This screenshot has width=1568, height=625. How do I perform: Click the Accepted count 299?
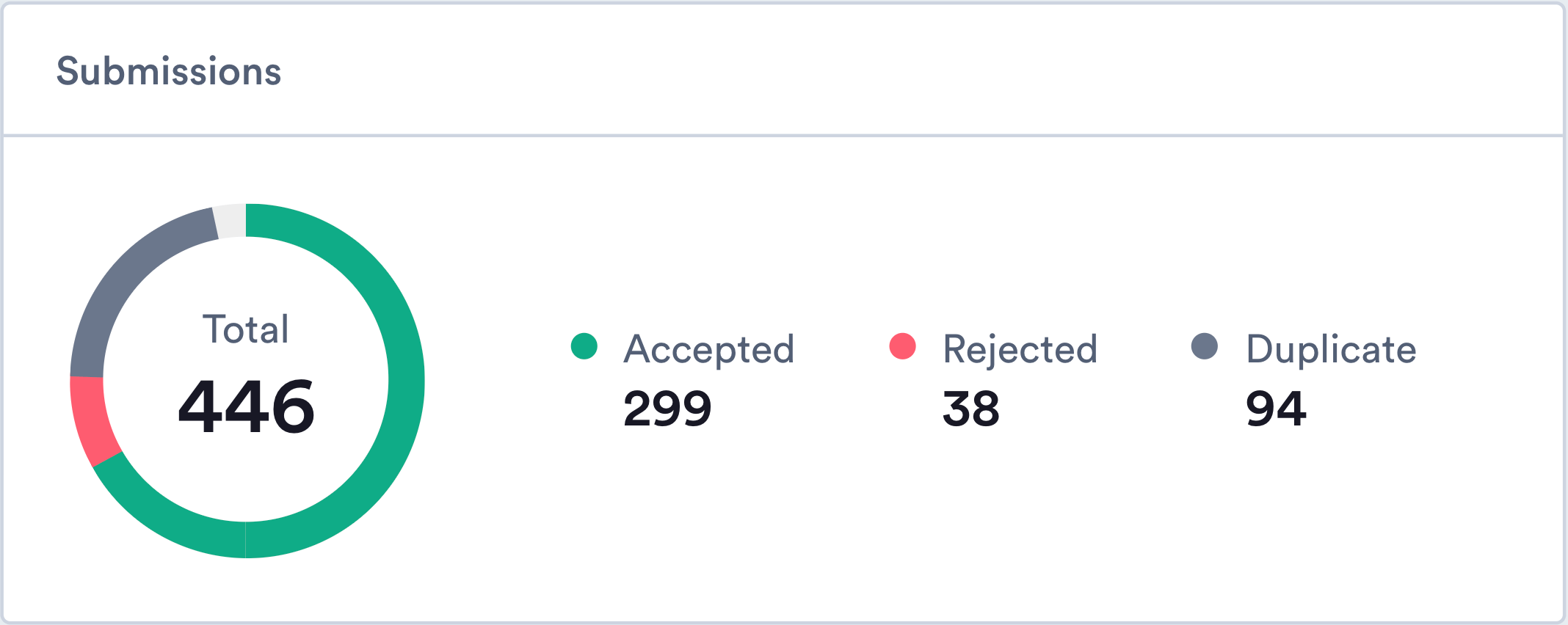click(x=667, y=409)
